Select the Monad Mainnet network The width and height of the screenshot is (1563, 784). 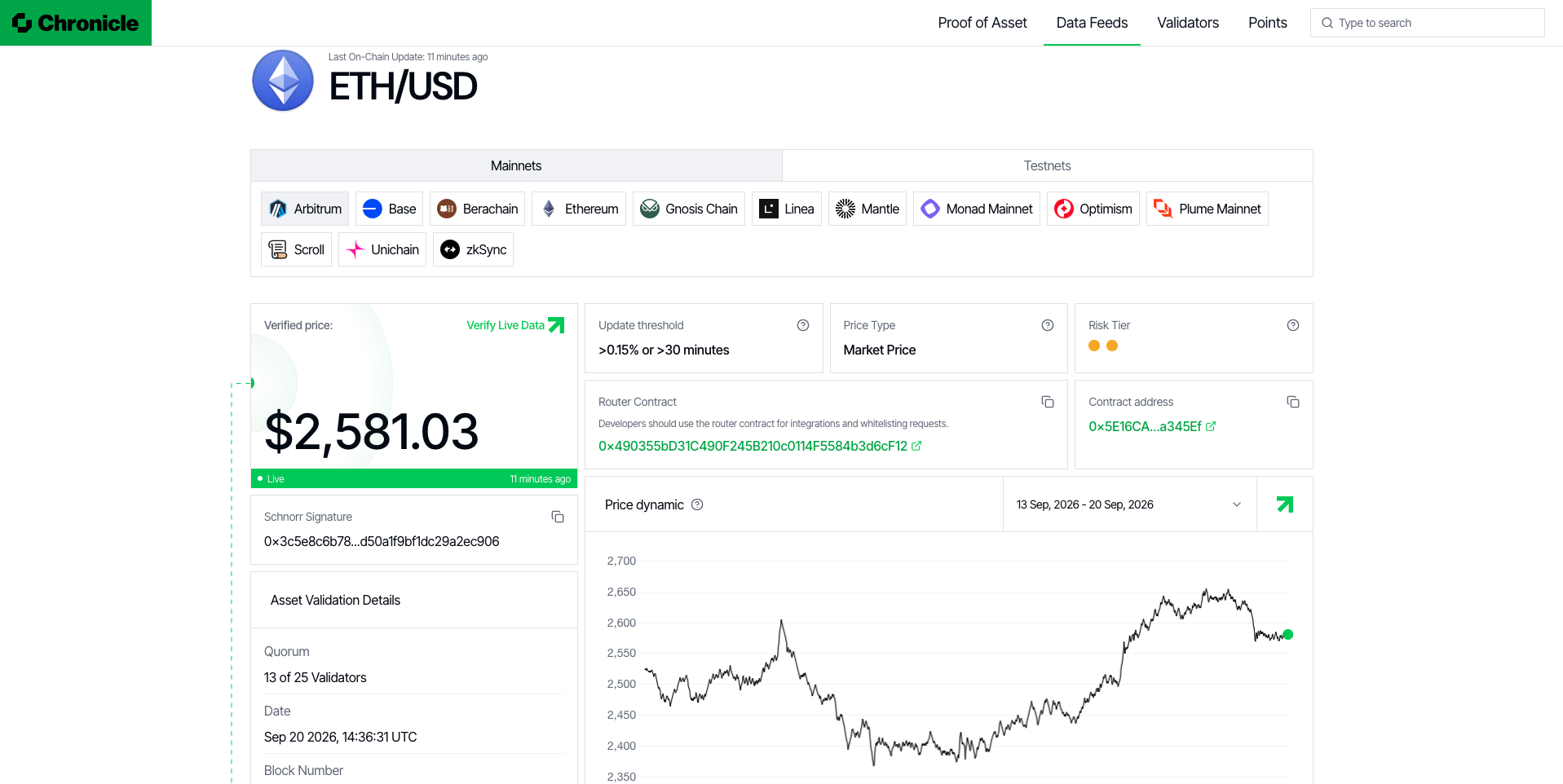pyautogui.click(x=977, y=209)
